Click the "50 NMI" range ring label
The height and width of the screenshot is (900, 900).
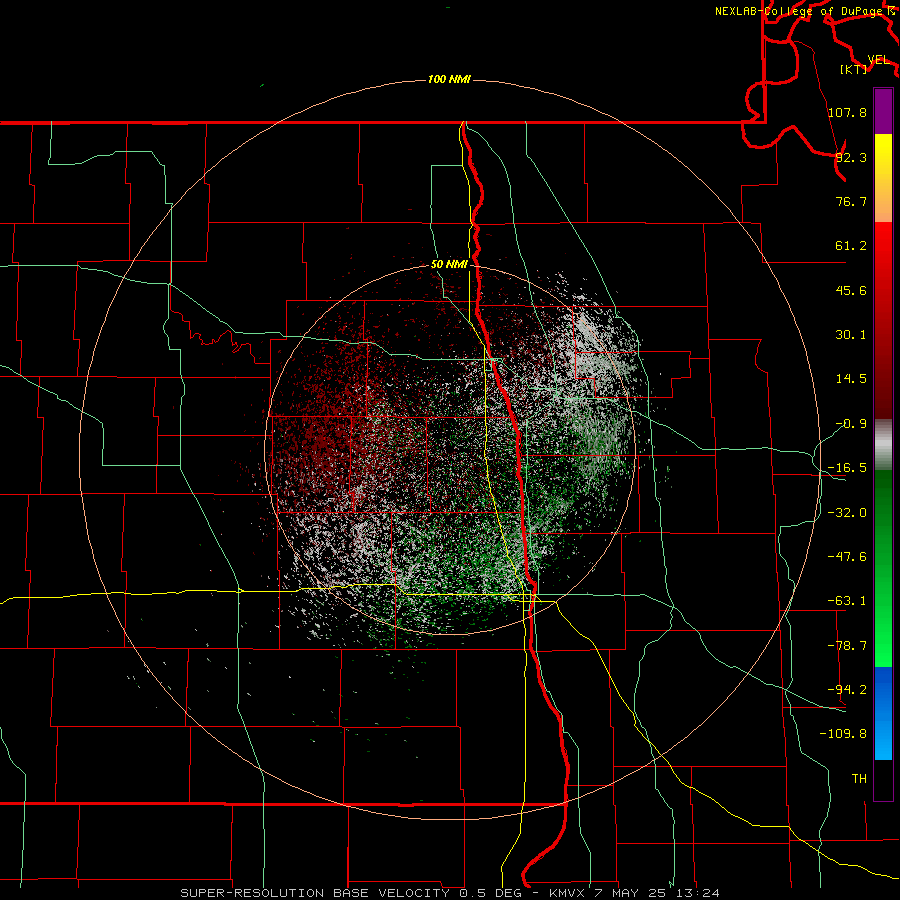(x=449, y=264)
